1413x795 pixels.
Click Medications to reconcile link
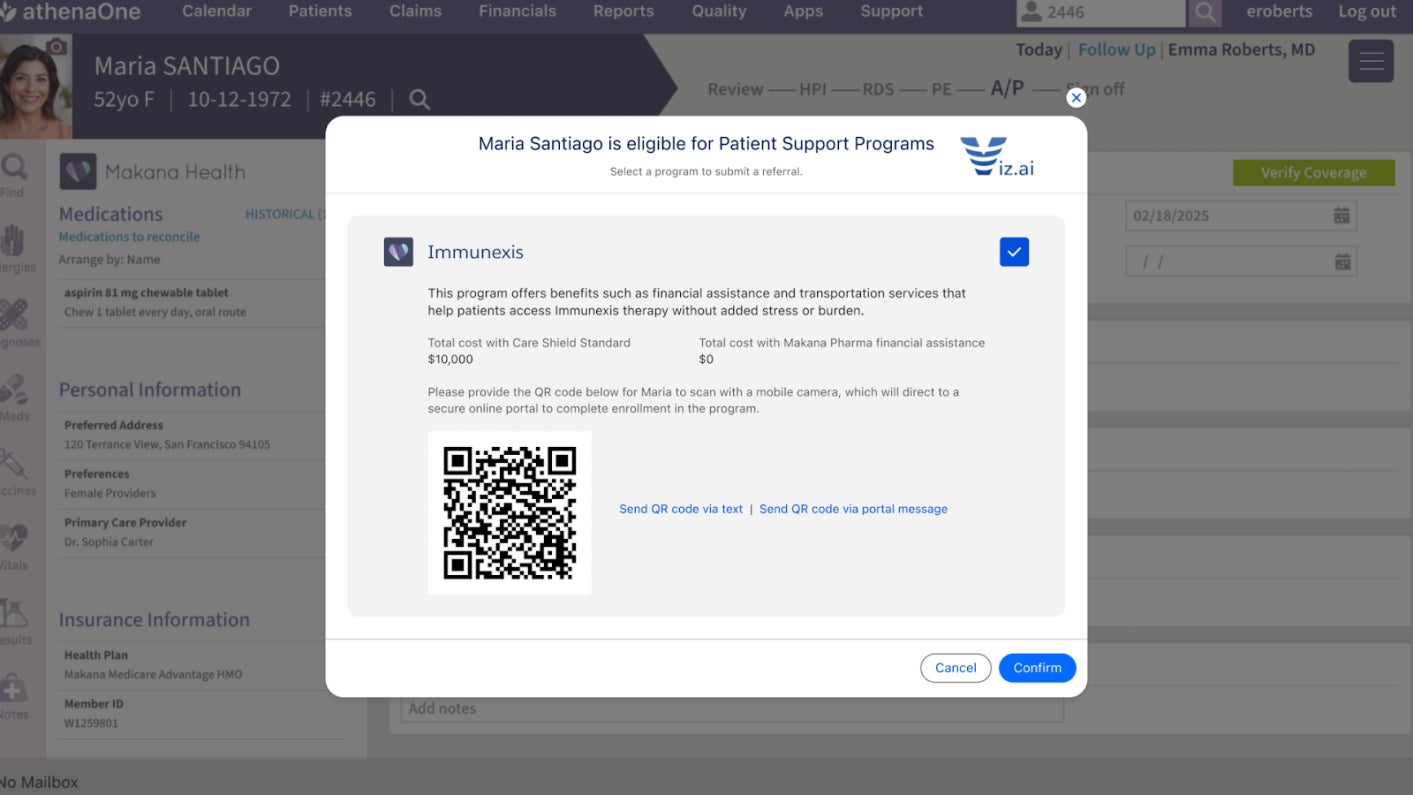click(129, 237)
